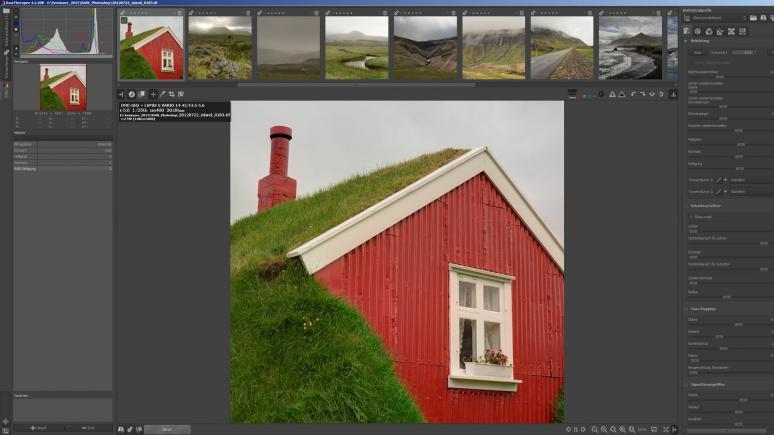
Task: Select the straighten tool icon
Action: 181,94
